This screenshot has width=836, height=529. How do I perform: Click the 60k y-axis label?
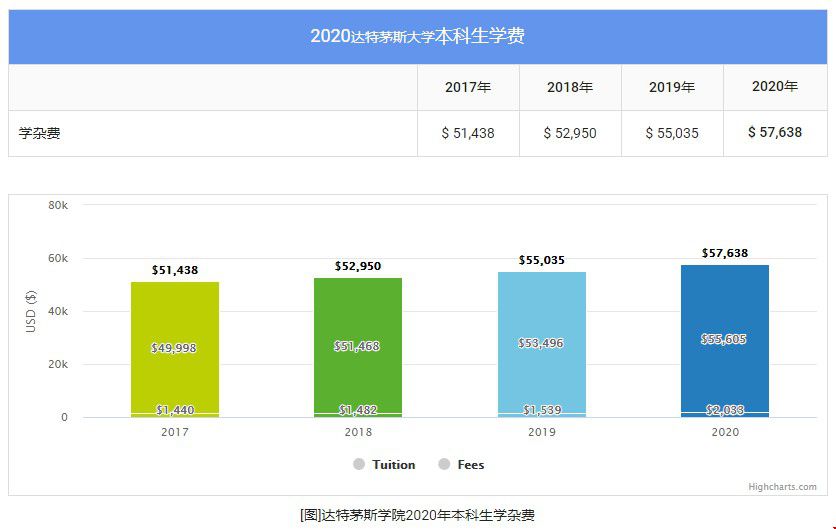coord(58,259)
